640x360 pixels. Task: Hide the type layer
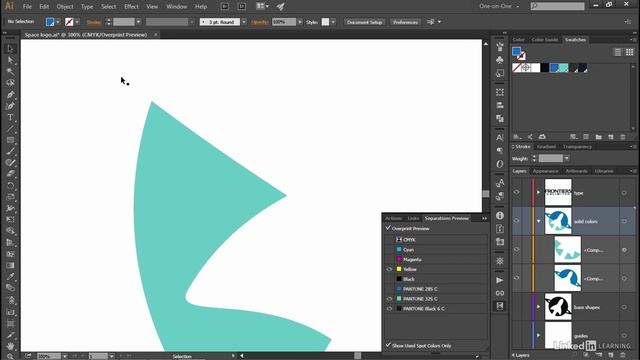516,192
